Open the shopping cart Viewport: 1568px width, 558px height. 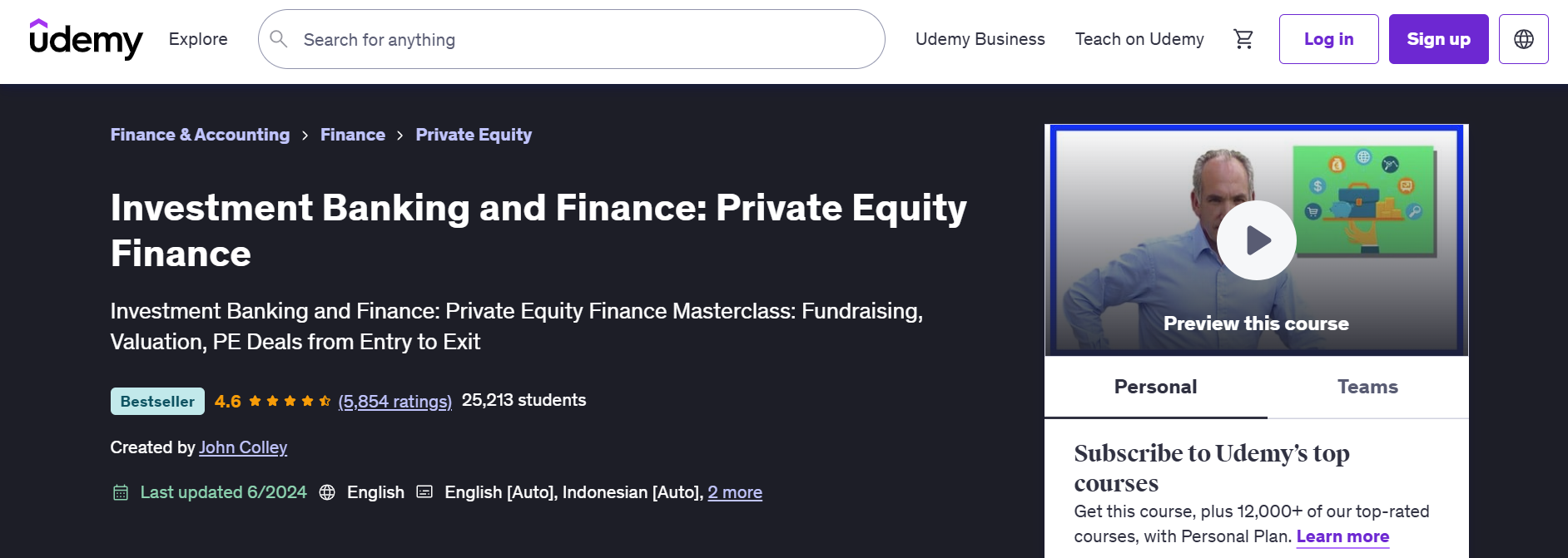[1243, 39]
